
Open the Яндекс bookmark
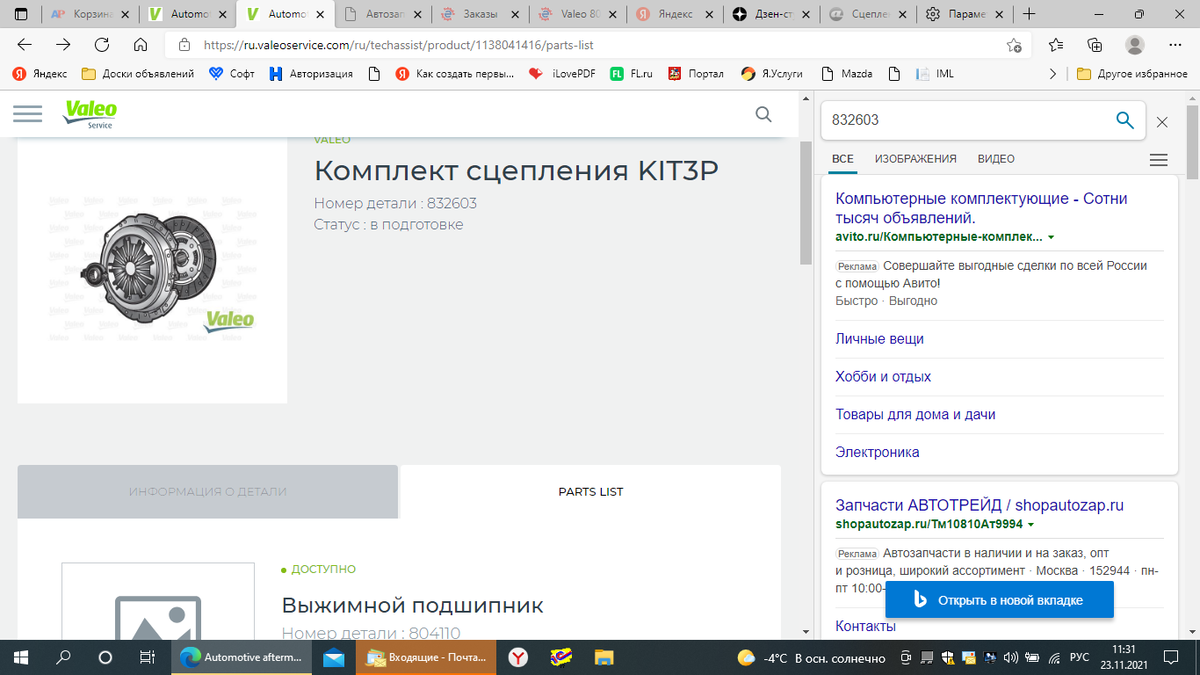[x=40, y=73]
